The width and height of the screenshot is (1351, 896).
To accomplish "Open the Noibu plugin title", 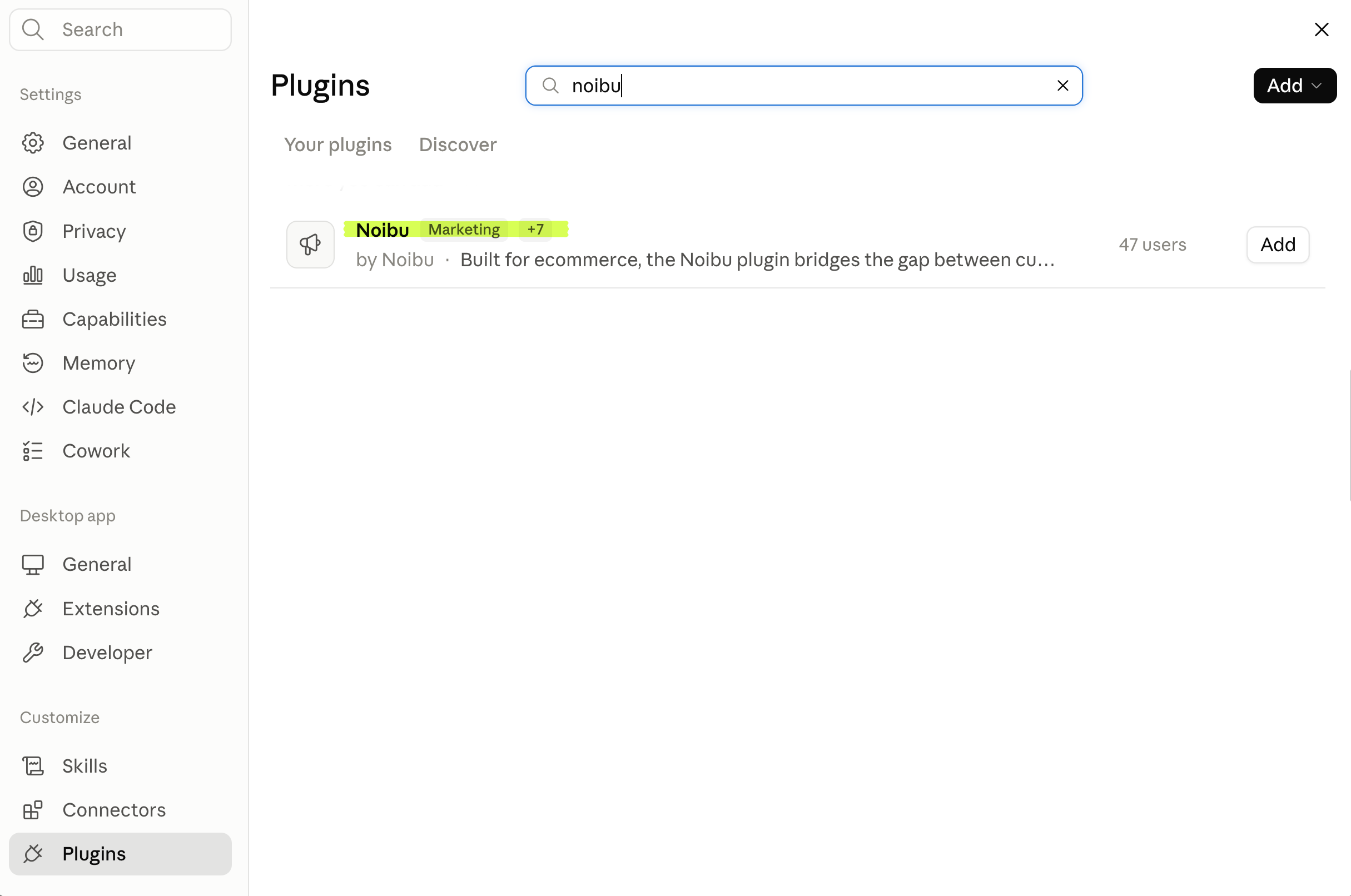I will (383, 230).
